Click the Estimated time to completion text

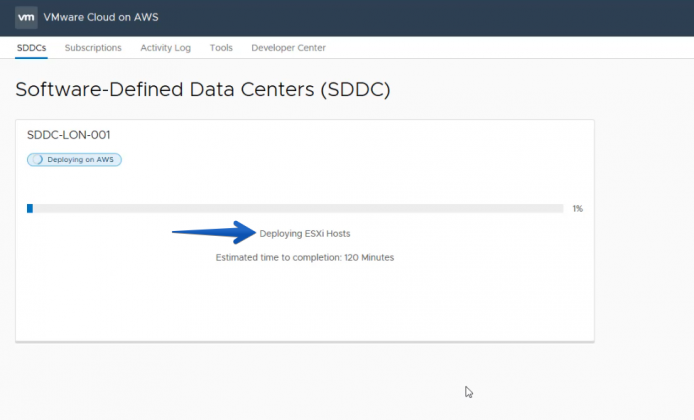tap(305, 258)
